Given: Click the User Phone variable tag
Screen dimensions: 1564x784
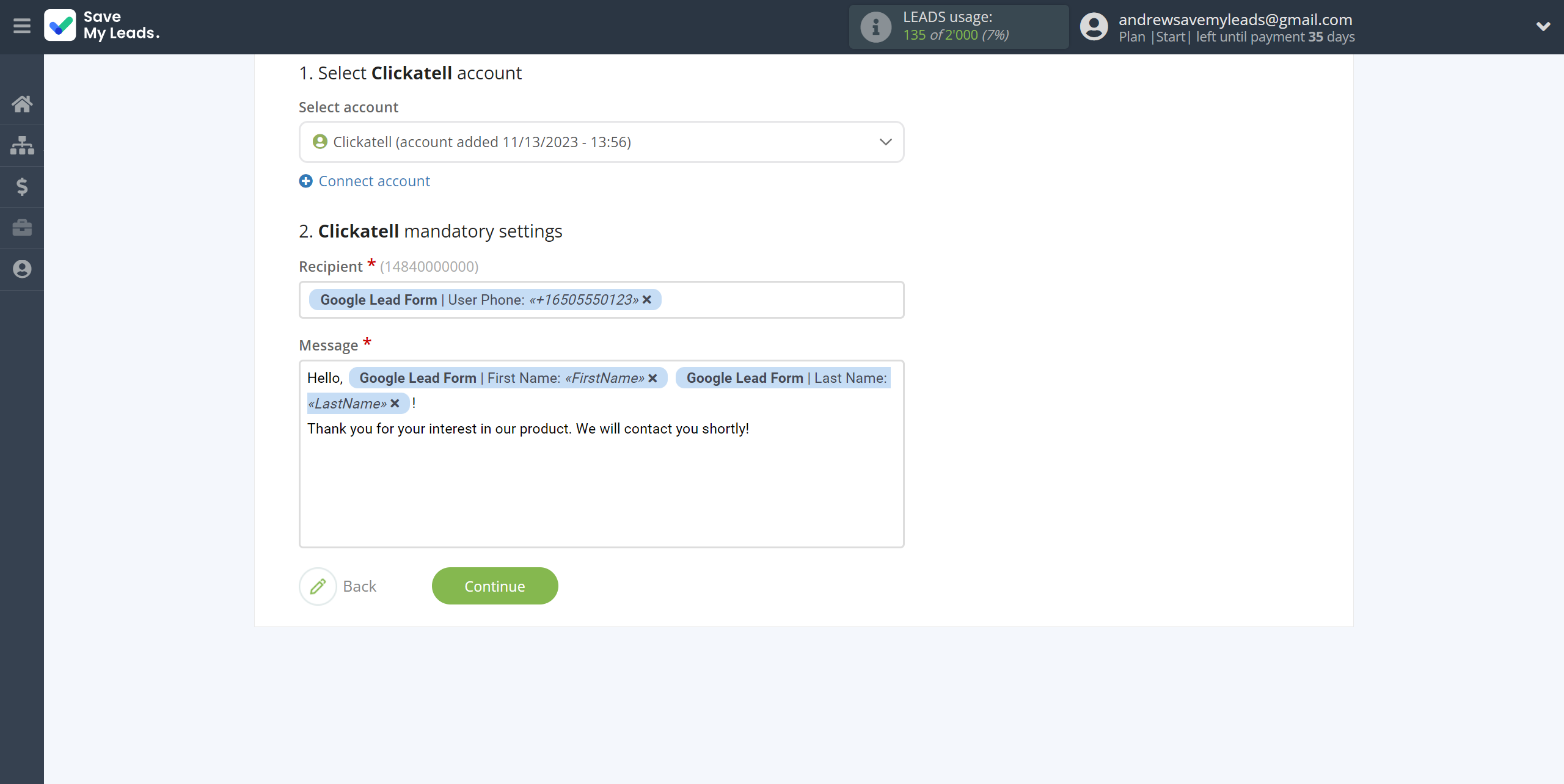Looking at the screenshot, I should click(x=485, y=300).
